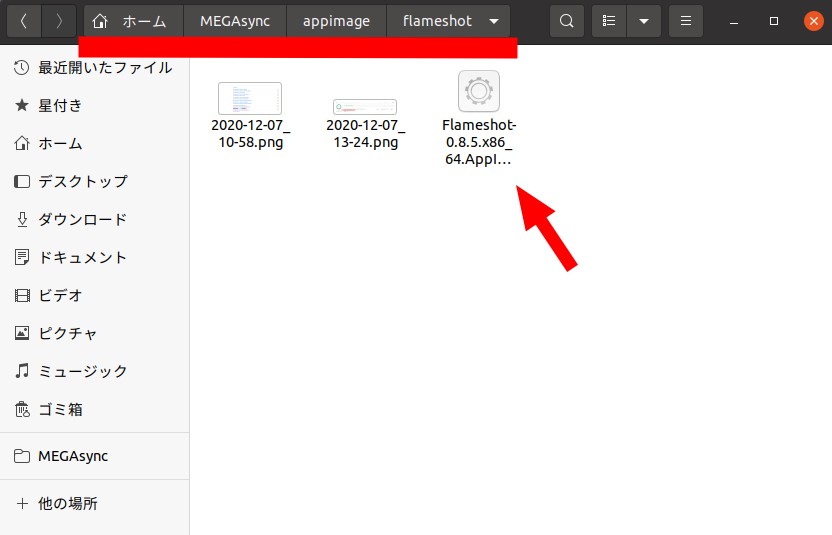The height and width of the screenshot is (535, 832).
Task: Click the clock icon beside 最近開いたファイル
Action: [x=22, y=67]
